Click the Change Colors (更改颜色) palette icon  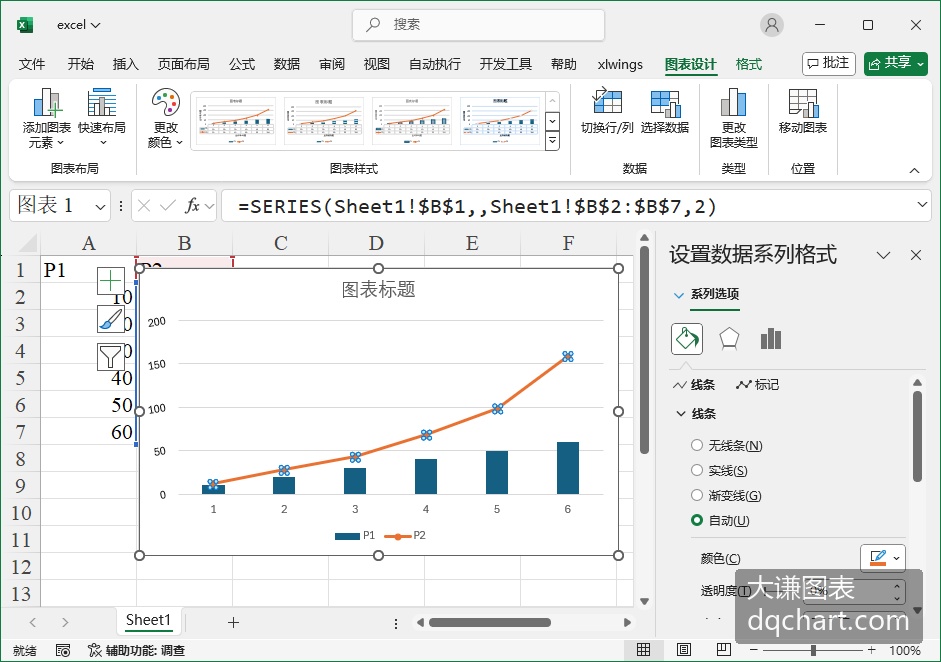tap(165, 103)
